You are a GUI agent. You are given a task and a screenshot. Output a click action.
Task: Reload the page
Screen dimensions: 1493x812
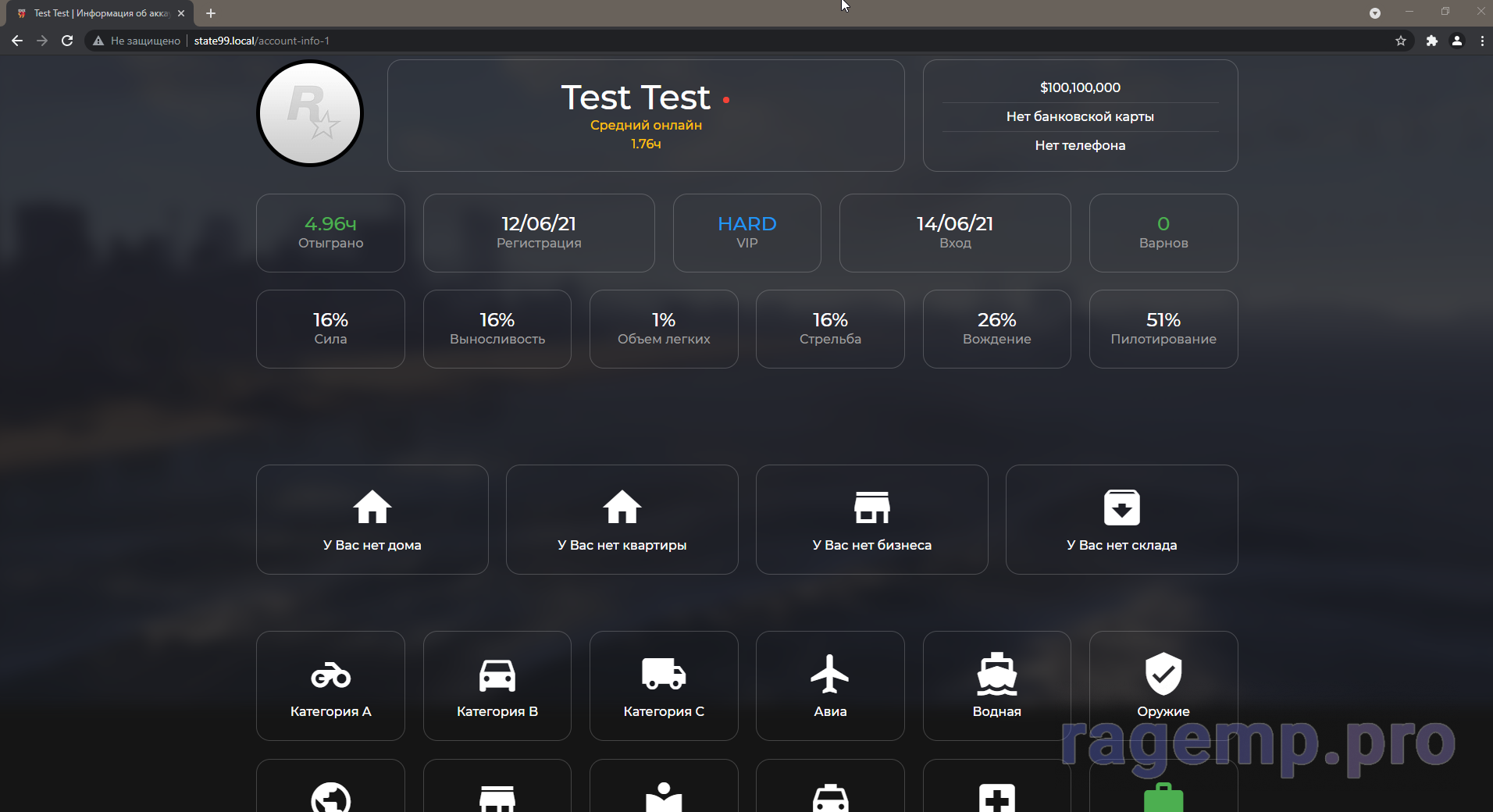pyautogui.click(x=67, y=41)
